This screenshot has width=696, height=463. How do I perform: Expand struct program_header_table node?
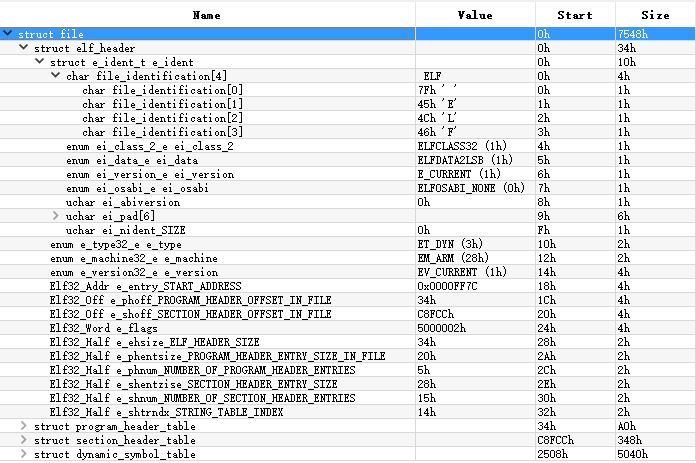pyautogui.click(x=24, y=426)
